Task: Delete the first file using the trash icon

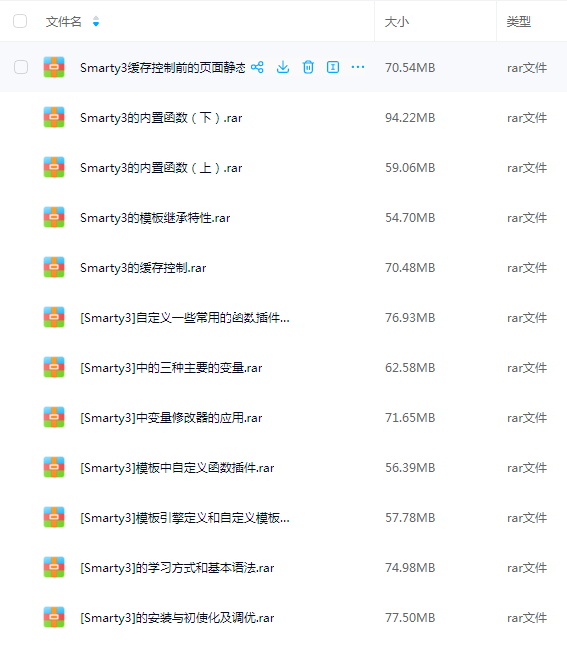Action: 308,67
